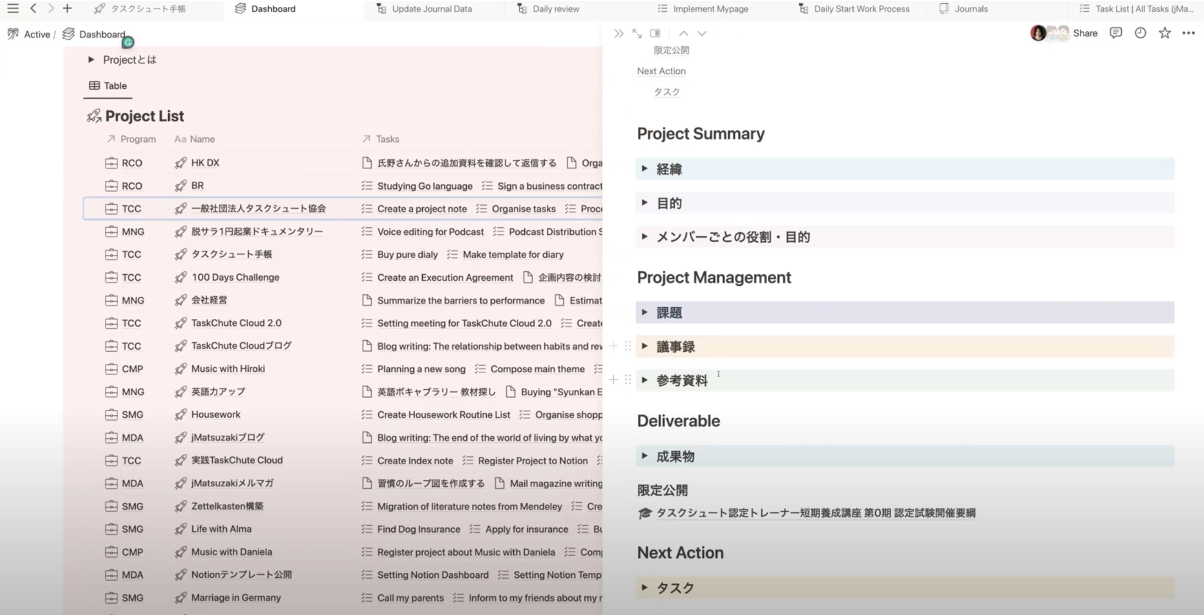The width and height of the screenshot is (1204, 616).
Task: Open タスクシュート認定トレーナー短期養成講座 page link
Action: point(815,513)
